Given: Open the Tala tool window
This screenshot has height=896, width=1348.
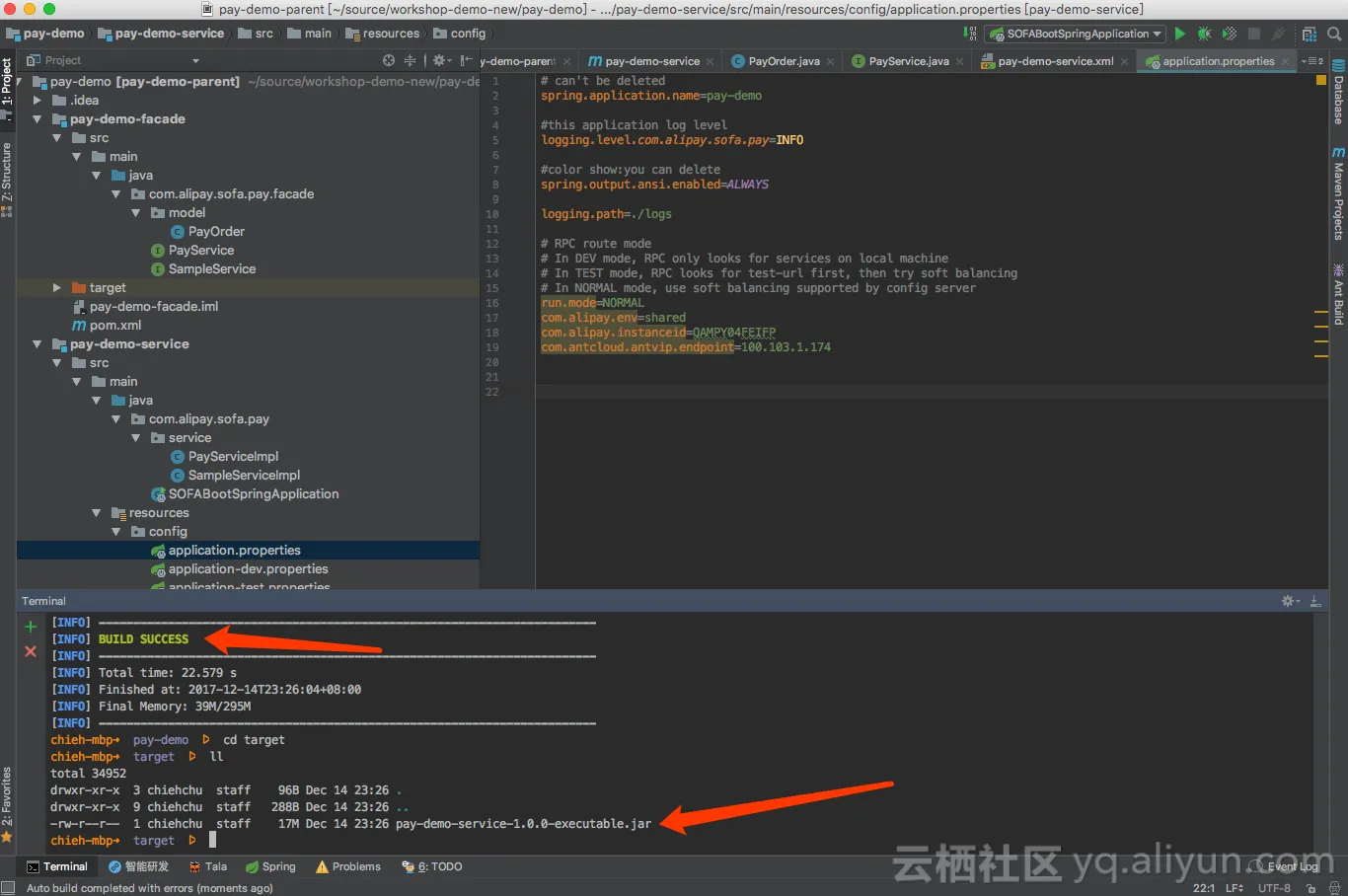Looking at the screenshot, I should (207, 866).
